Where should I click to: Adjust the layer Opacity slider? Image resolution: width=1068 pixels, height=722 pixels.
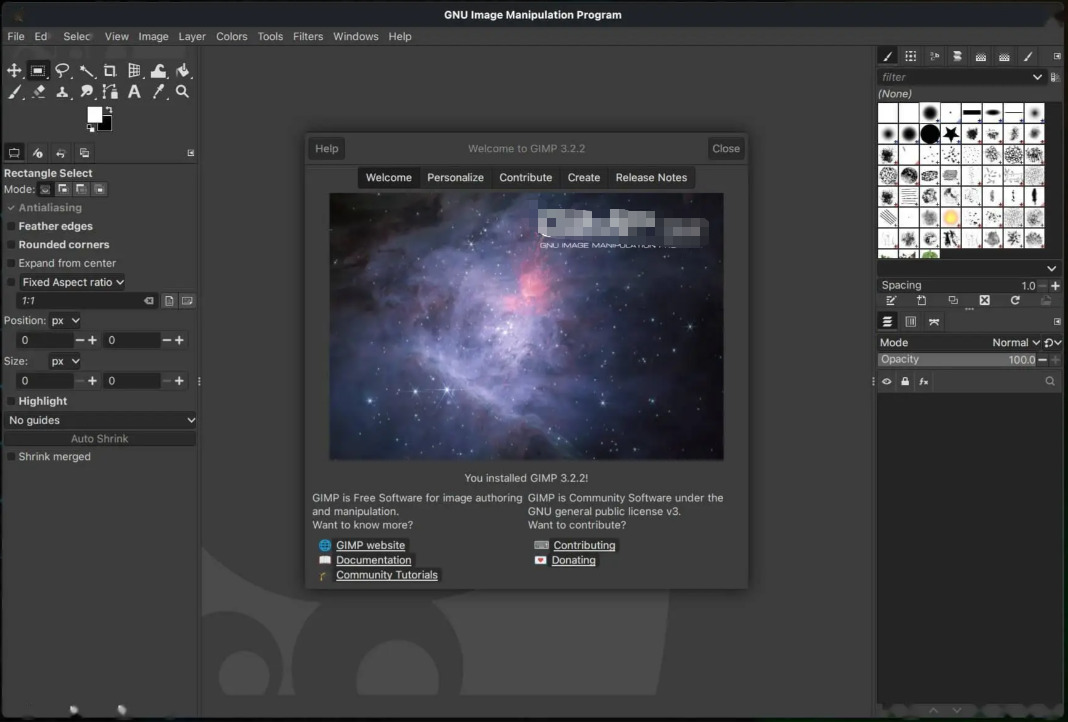tap(959, 360)
